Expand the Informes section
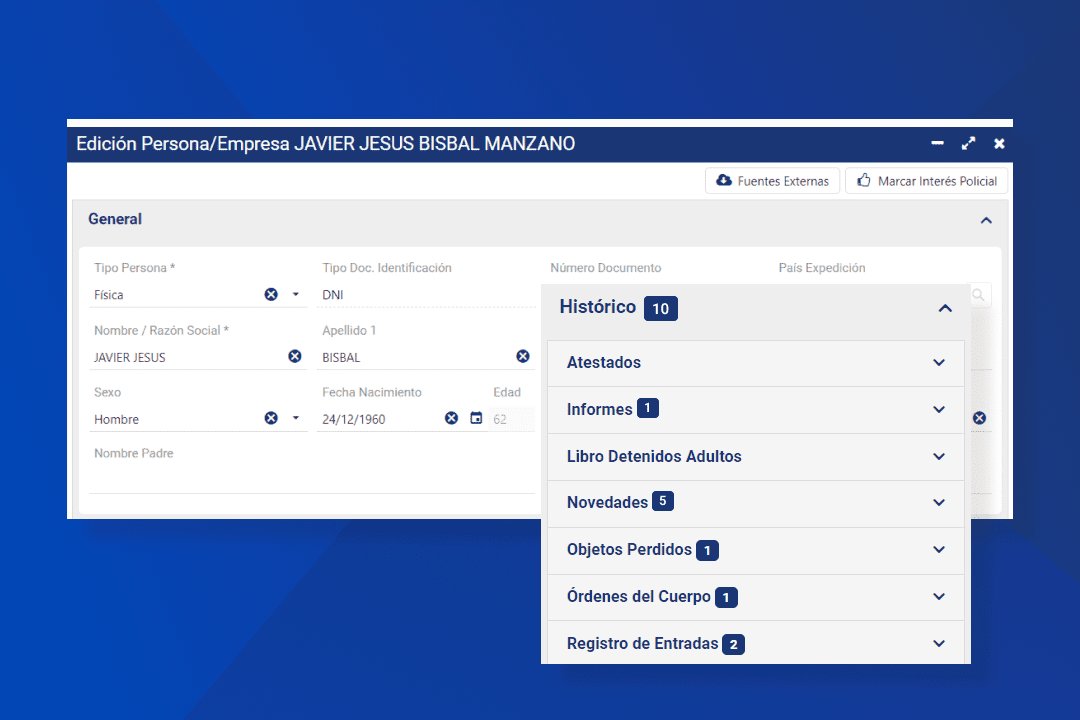The height and width of the screenshot is (720, 1080). click(939, 409)
